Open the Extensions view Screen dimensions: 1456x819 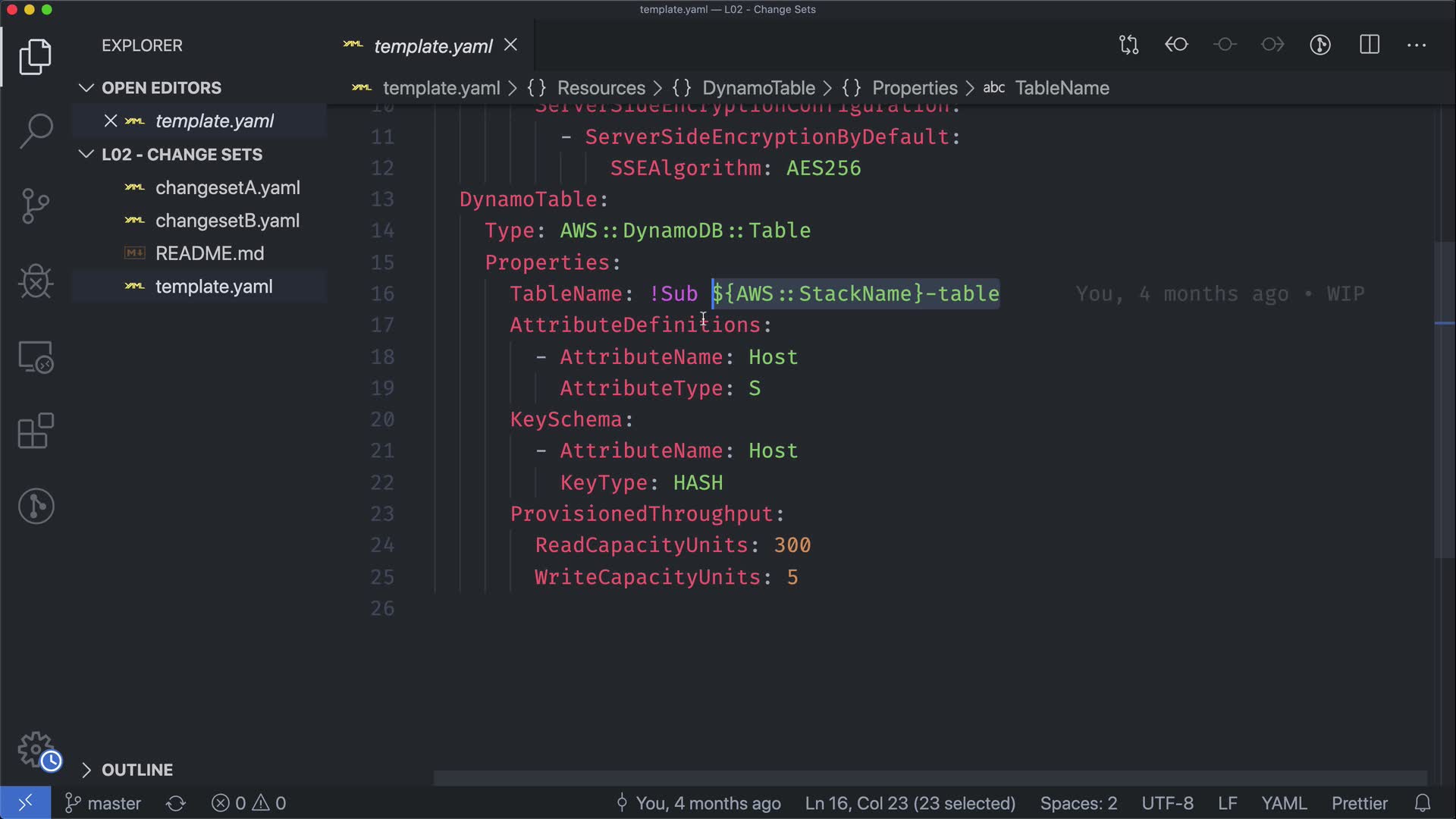tap(36, 431)
